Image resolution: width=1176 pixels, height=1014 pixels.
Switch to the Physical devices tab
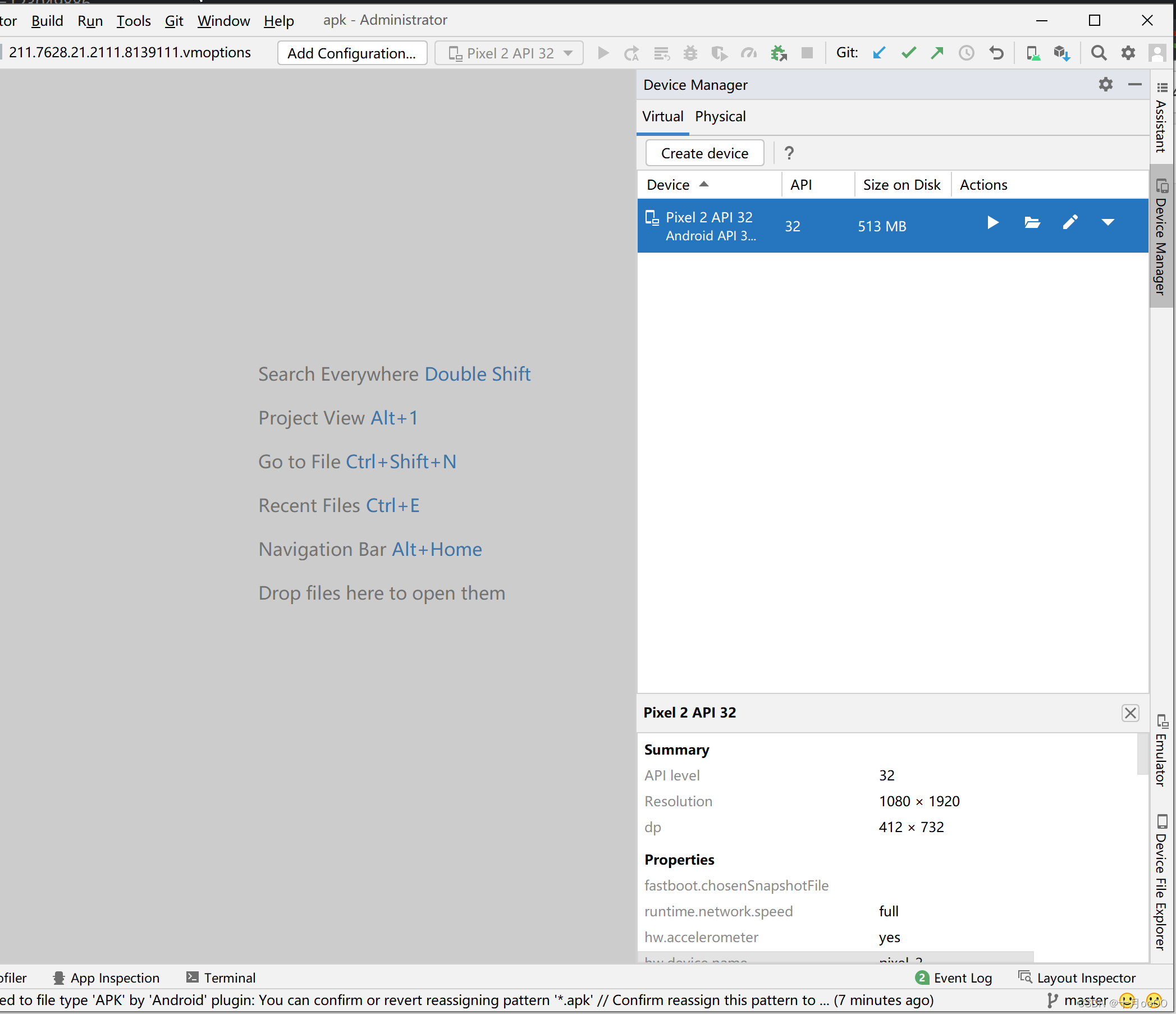720,116
